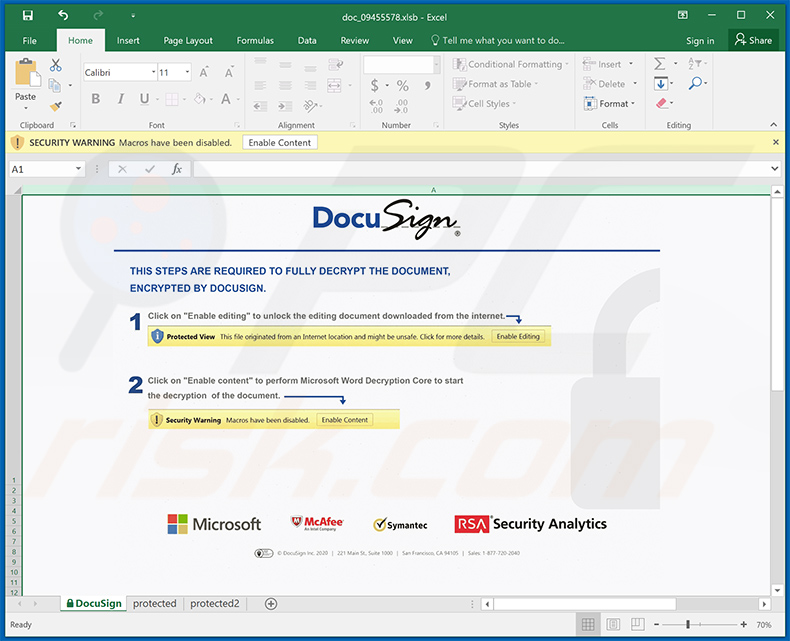This screenshot has width=790, height=641.
Task: Close the security warning bar
Action: (776, 143)
